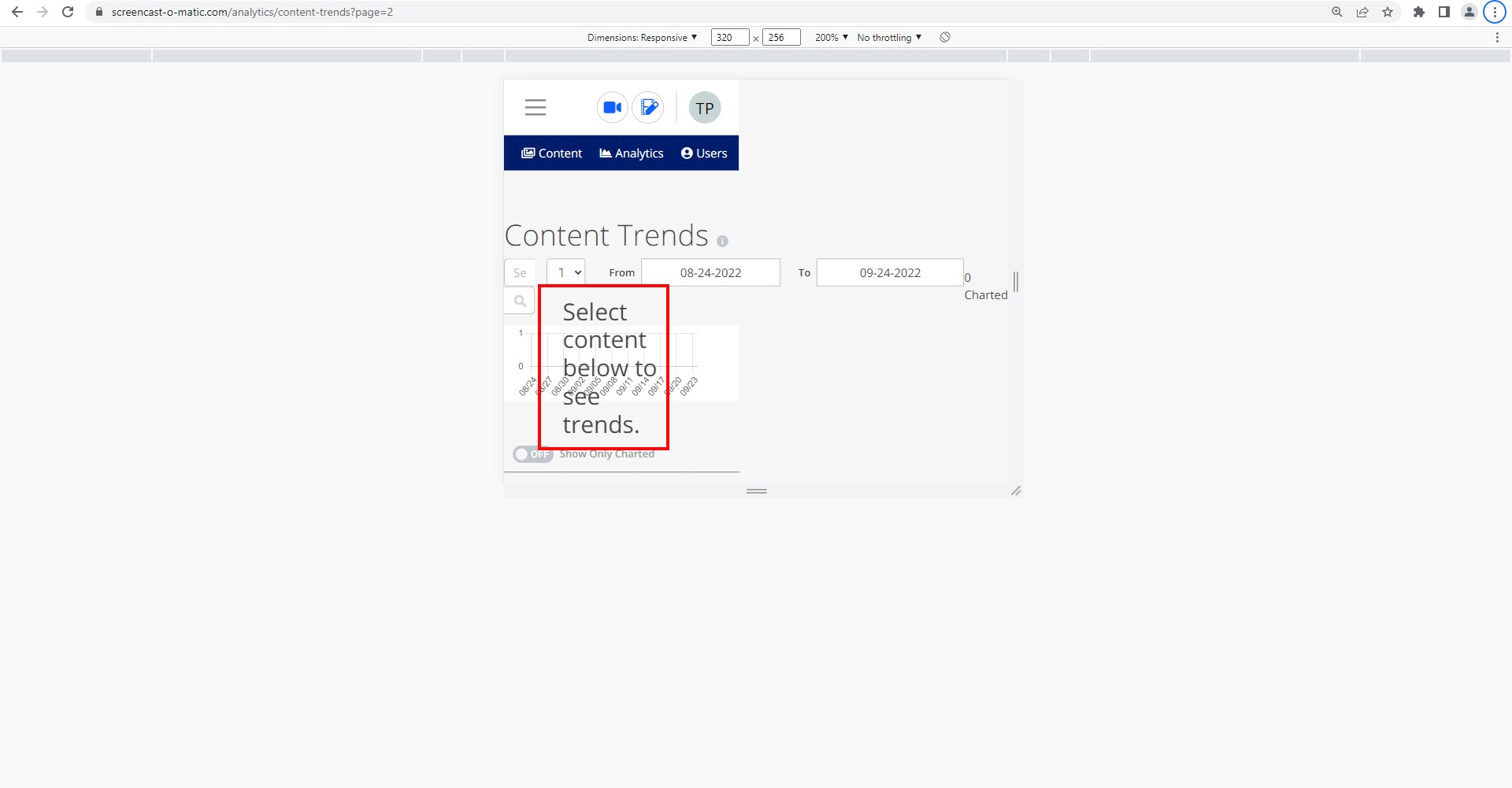Click the From date field showing 08-24-2022
The height and width of the screenshot is (788, 1512).
(710, 272)
